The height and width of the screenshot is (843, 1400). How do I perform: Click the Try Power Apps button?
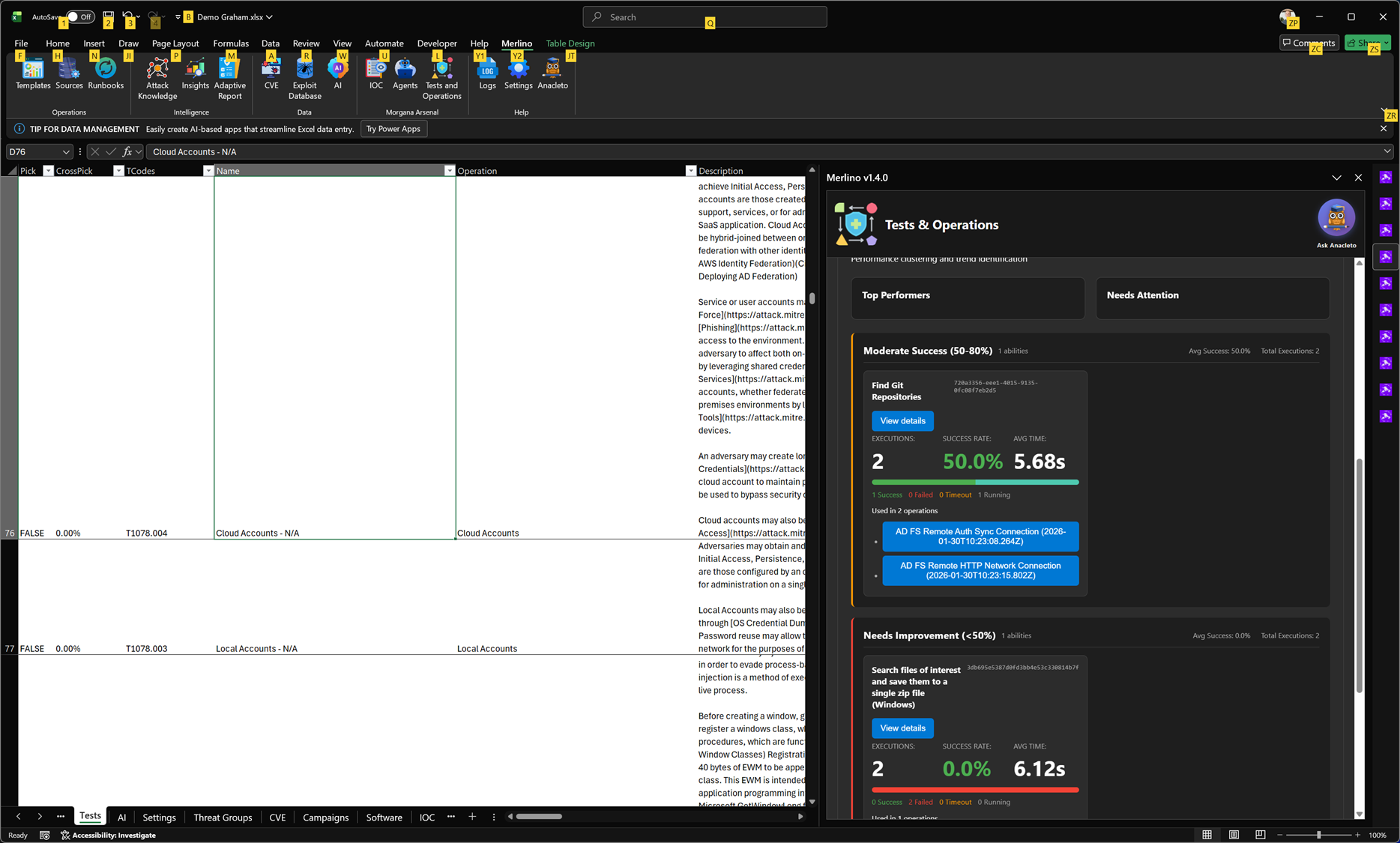coord(393,128)
